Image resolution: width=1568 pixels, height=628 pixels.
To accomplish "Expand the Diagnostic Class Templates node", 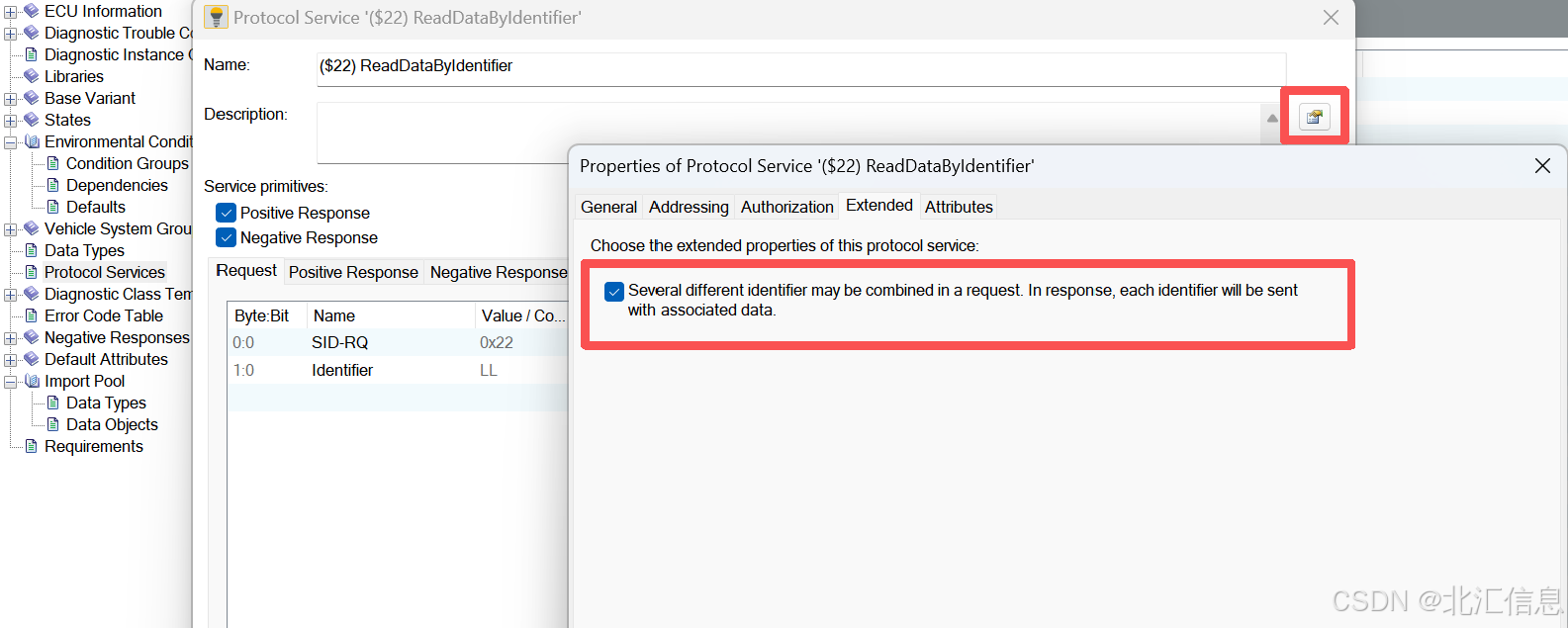I will [x=10, y=295].
